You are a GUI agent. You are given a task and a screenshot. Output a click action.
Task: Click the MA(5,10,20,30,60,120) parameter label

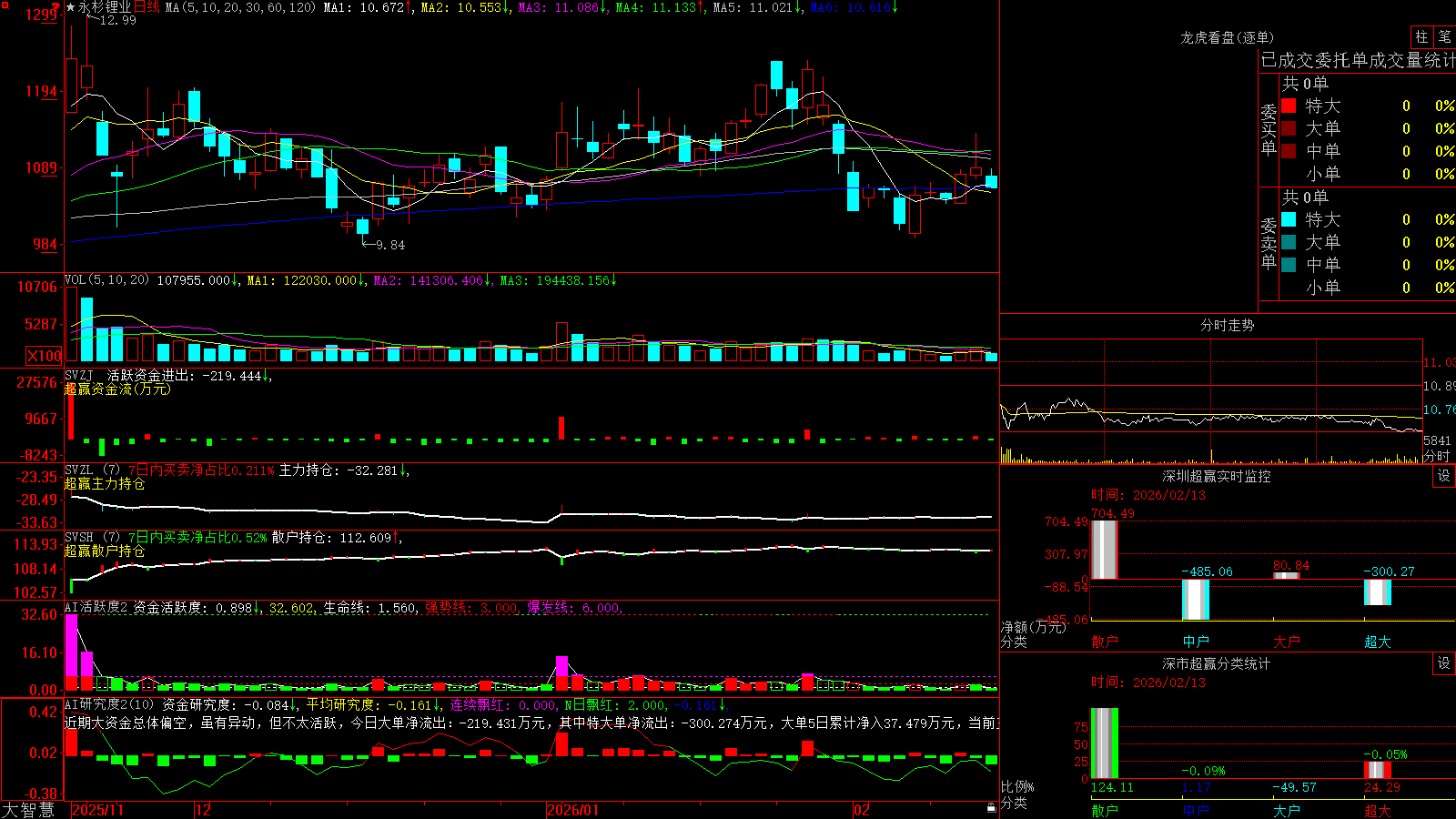coord(240,7)
